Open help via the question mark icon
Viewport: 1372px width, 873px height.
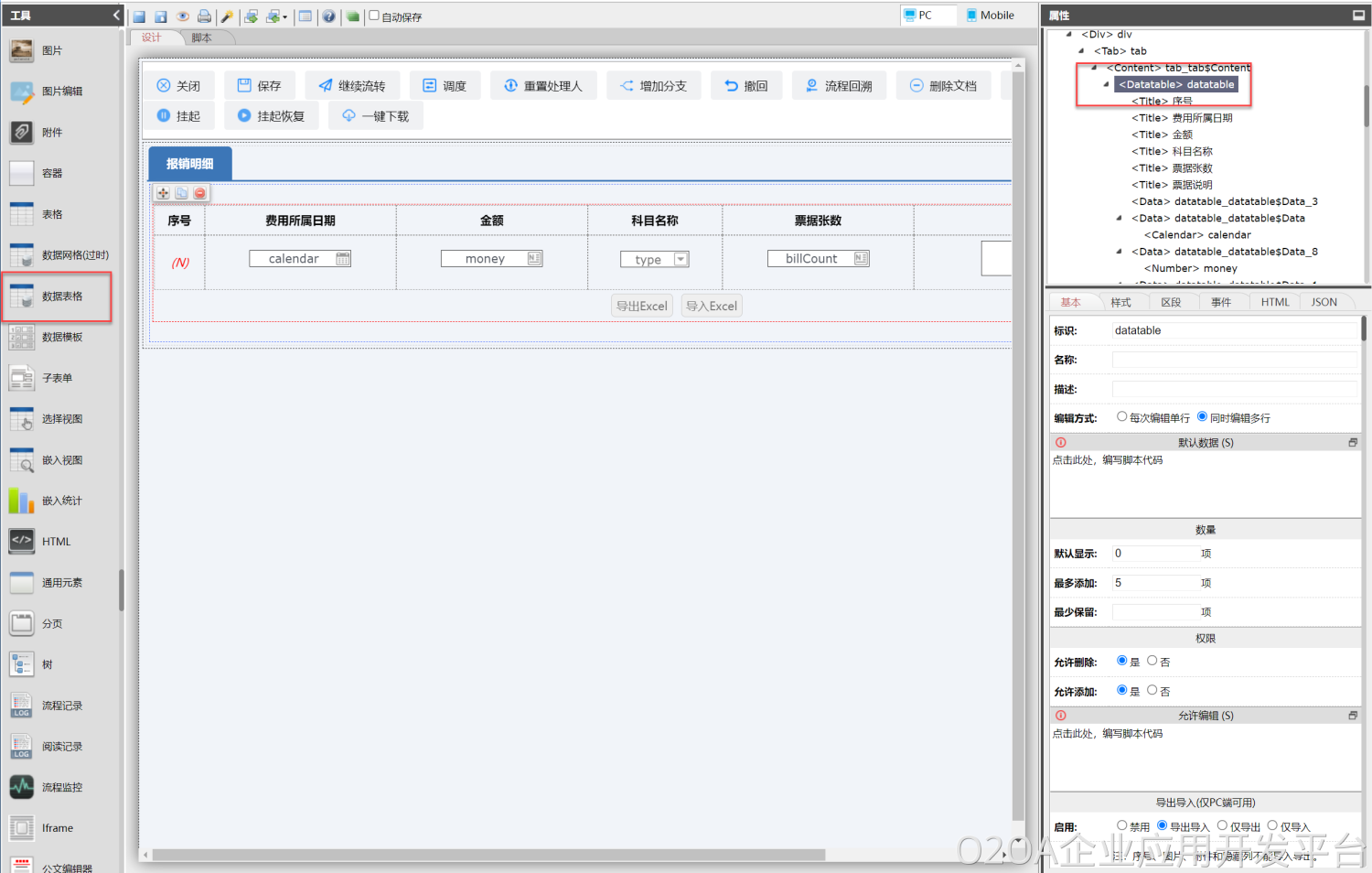click(328, 16)
